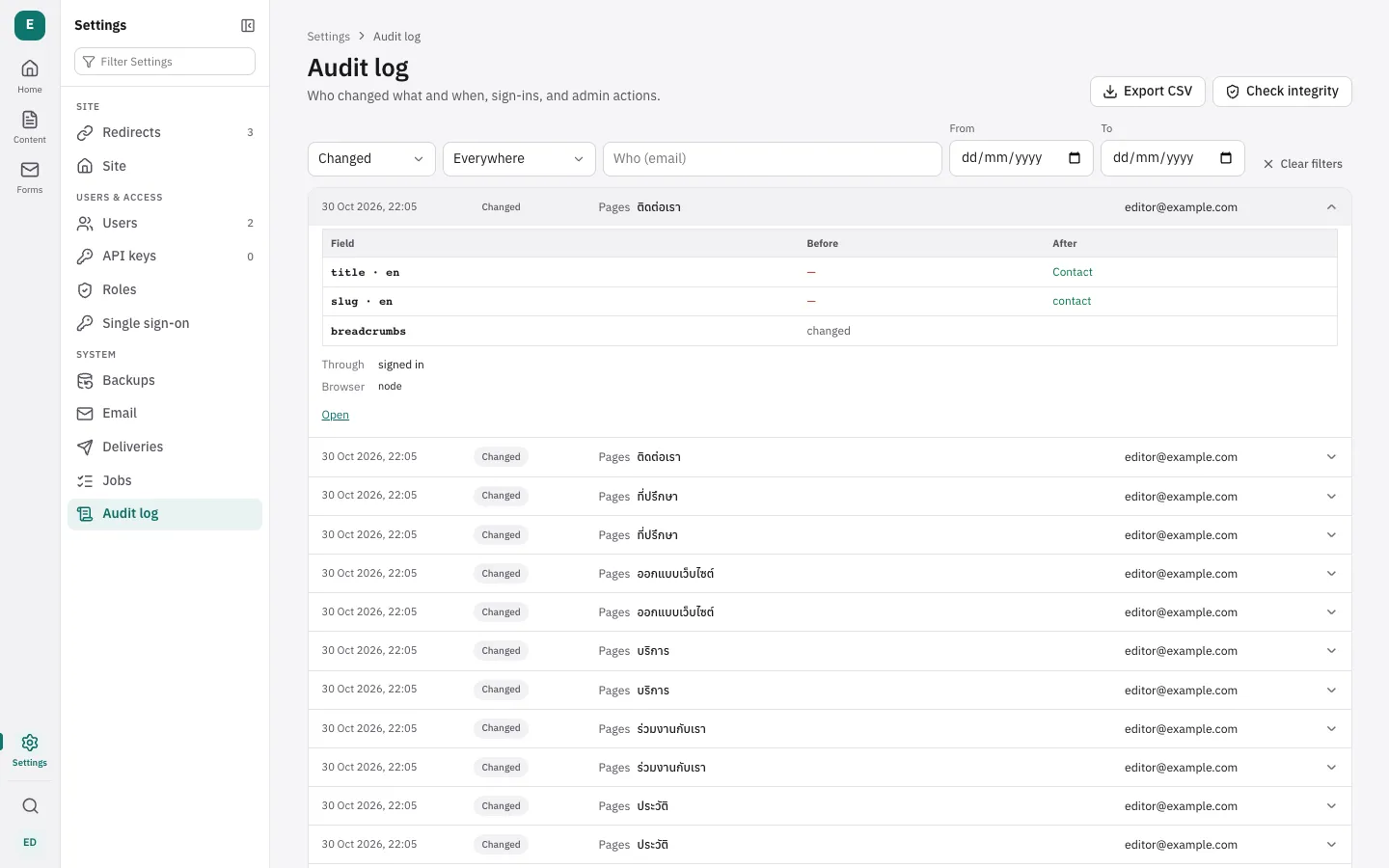Collapse the Settings sidebar panel
The image size is (1389, 868).
pyautogui.click(x=248, y=25)
